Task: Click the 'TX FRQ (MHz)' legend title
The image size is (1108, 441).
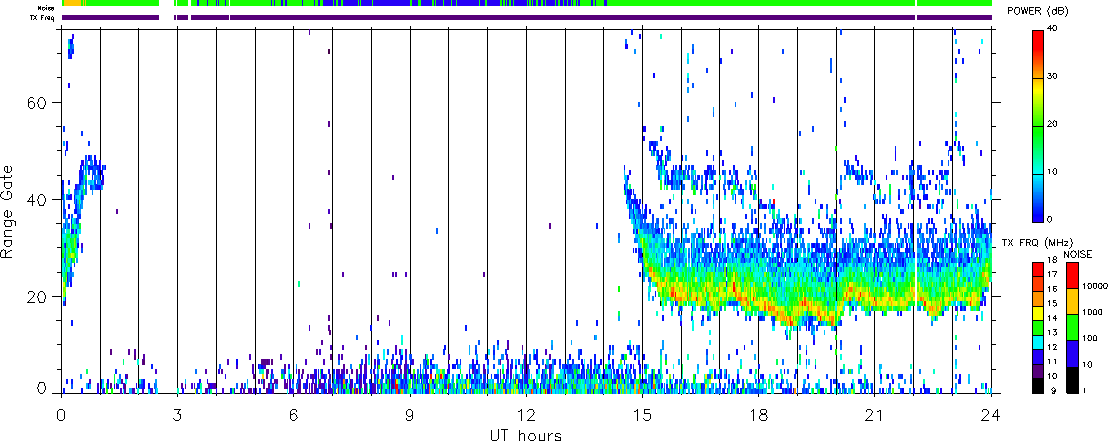Action: point(1037,242)
